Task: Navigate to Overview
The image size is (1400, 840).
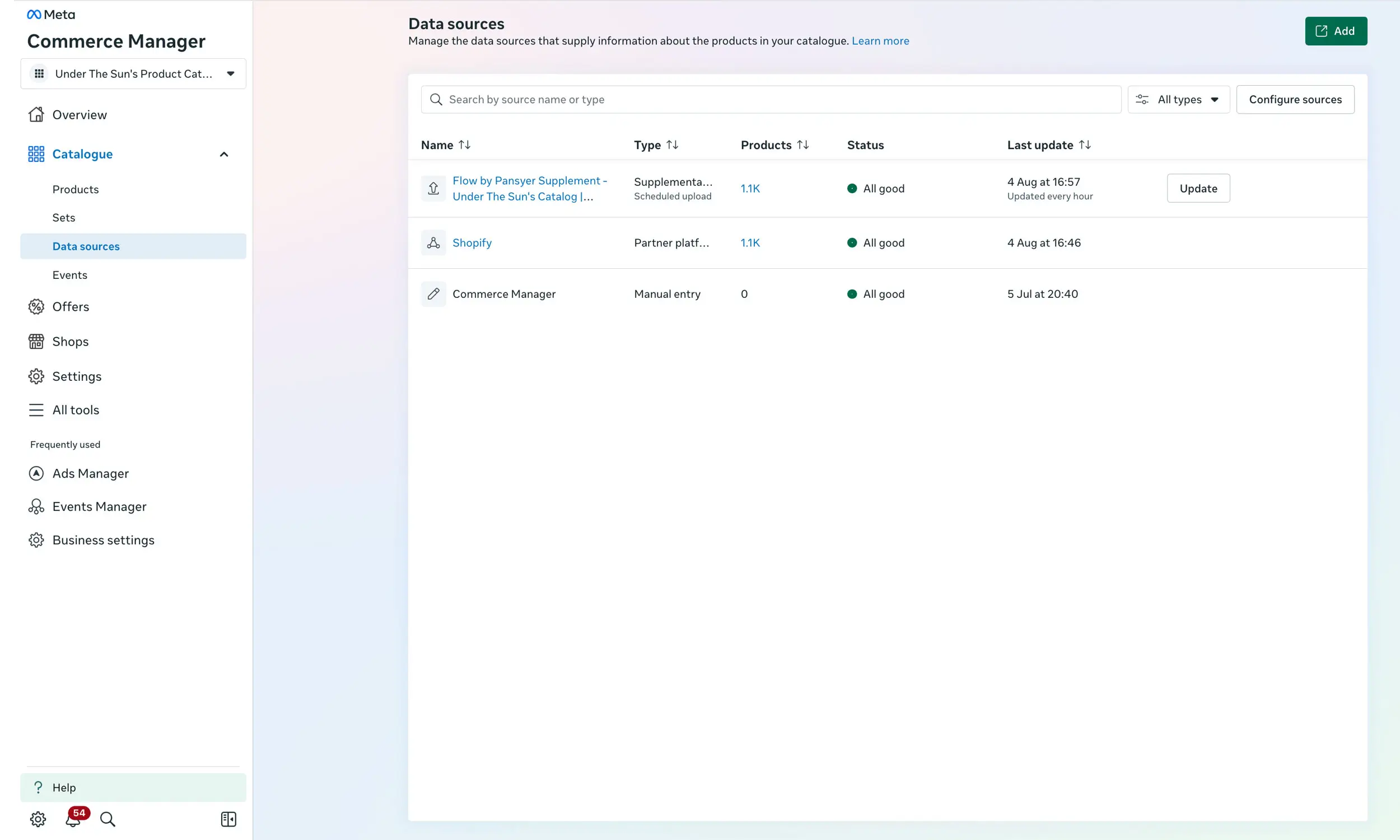Action: point(79,115)
